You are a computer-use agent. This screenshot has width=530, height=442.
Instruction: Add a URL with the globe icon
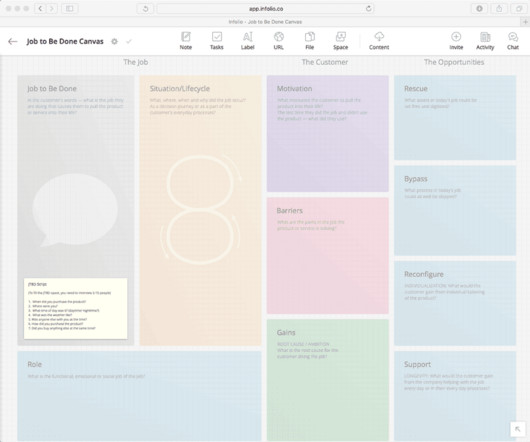tap(279, 41)
